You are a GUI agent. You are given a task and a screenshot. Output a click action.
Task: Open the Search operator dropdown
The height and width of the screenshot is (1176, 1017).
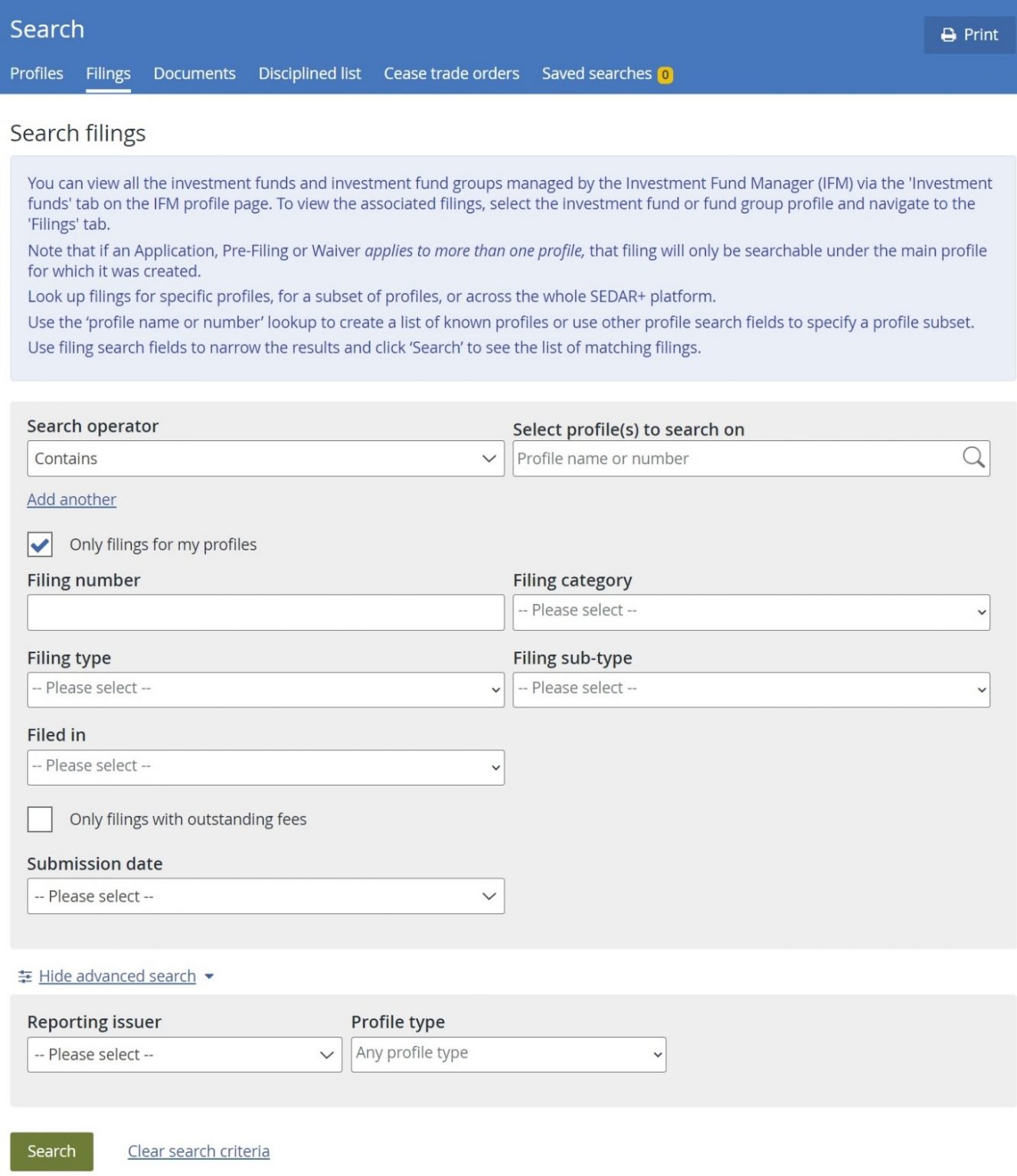(266, 459)
